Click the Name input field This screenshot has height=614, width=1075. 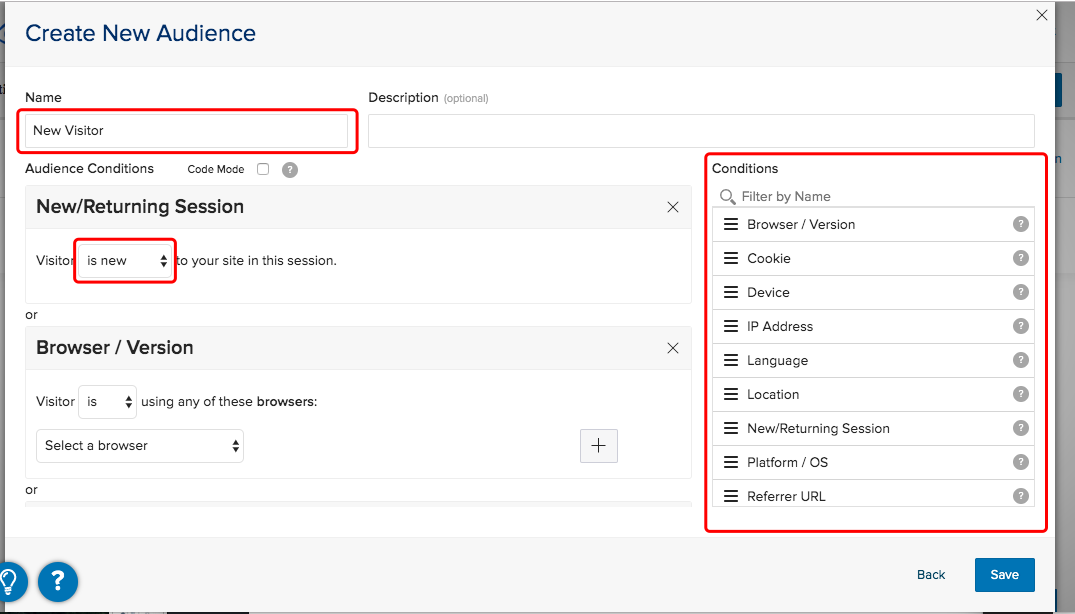click(x=186, y=130)
